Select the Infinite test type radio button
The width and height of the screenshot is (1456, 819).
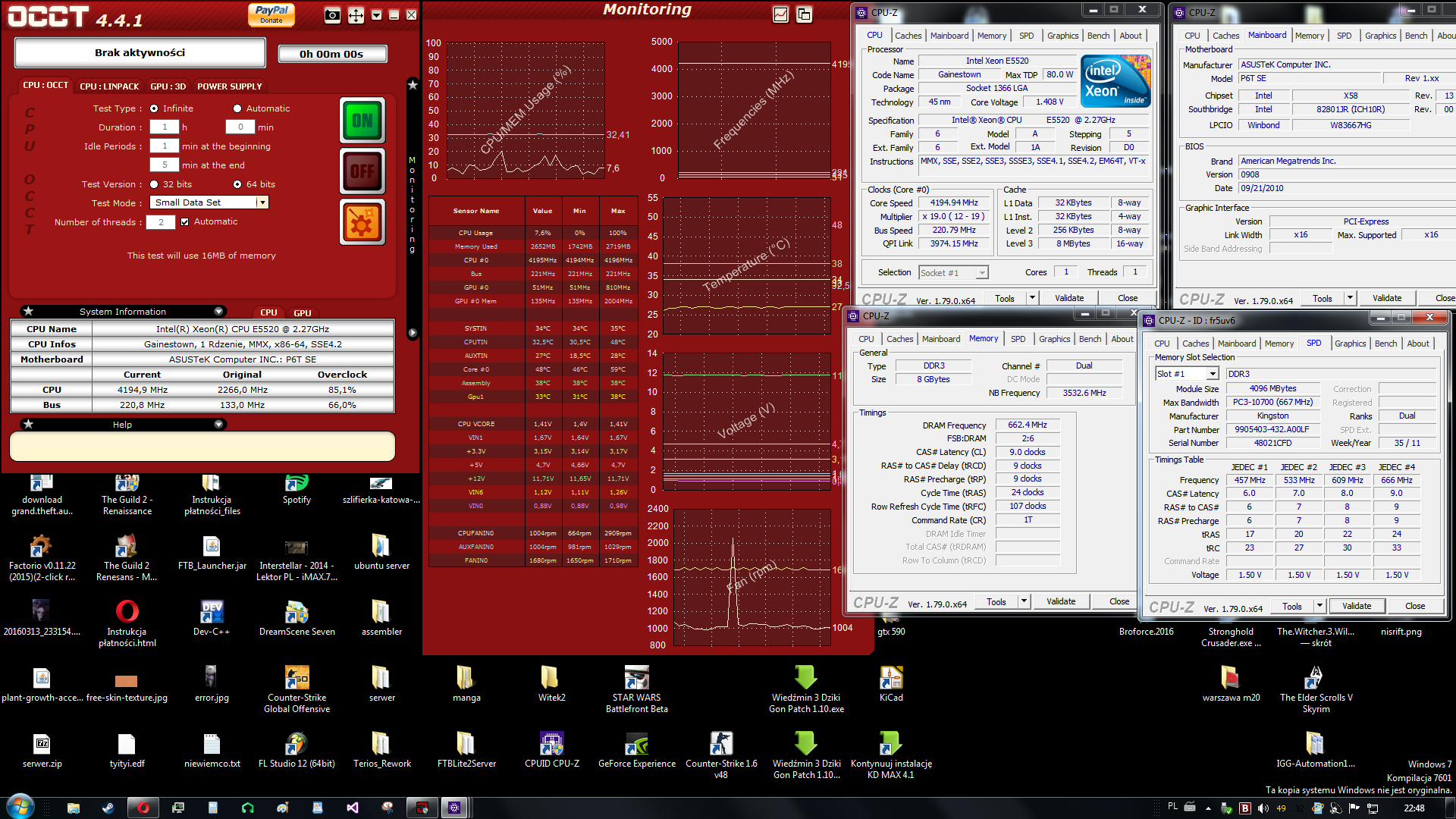tap(154, 108)
